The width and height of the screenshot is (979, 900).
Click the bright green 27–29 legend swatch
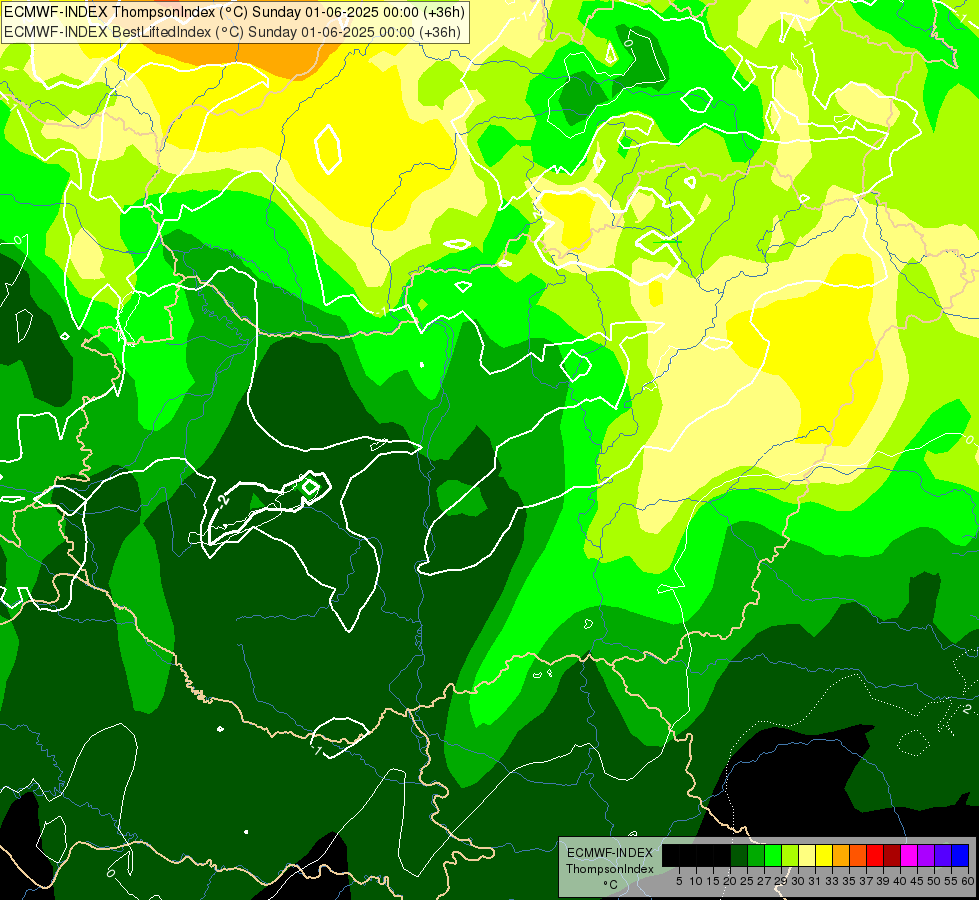tap(773, 855)
